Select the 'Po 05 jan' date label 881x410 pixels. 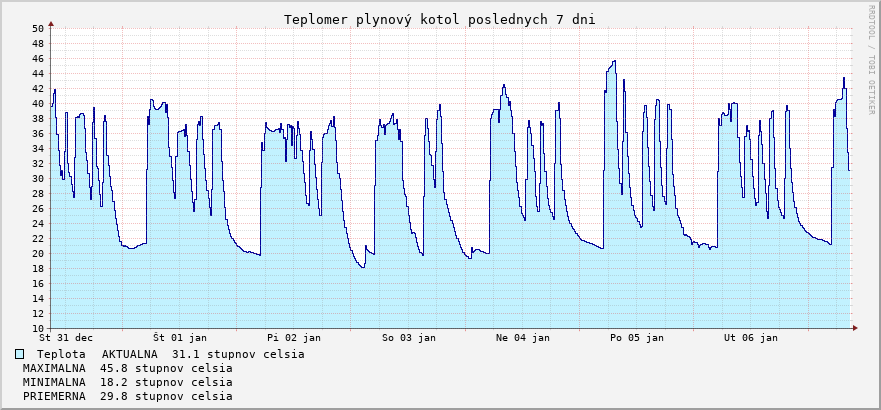(637, 338)
